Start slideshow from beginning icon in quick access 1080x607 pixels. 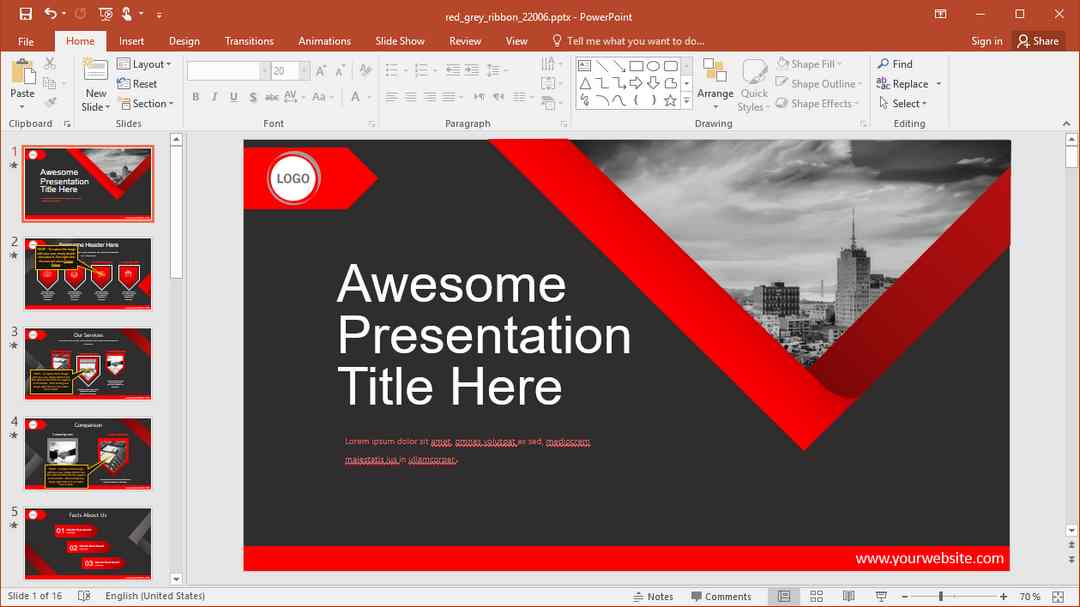pos(105,14)
